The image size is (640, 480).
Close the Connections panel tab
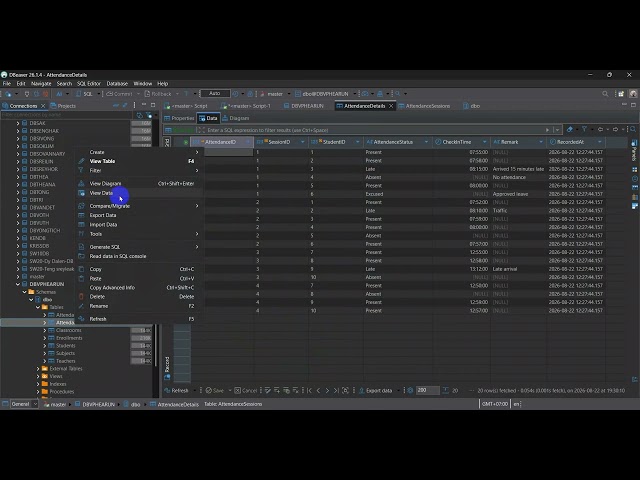click(x=43, y=106)
